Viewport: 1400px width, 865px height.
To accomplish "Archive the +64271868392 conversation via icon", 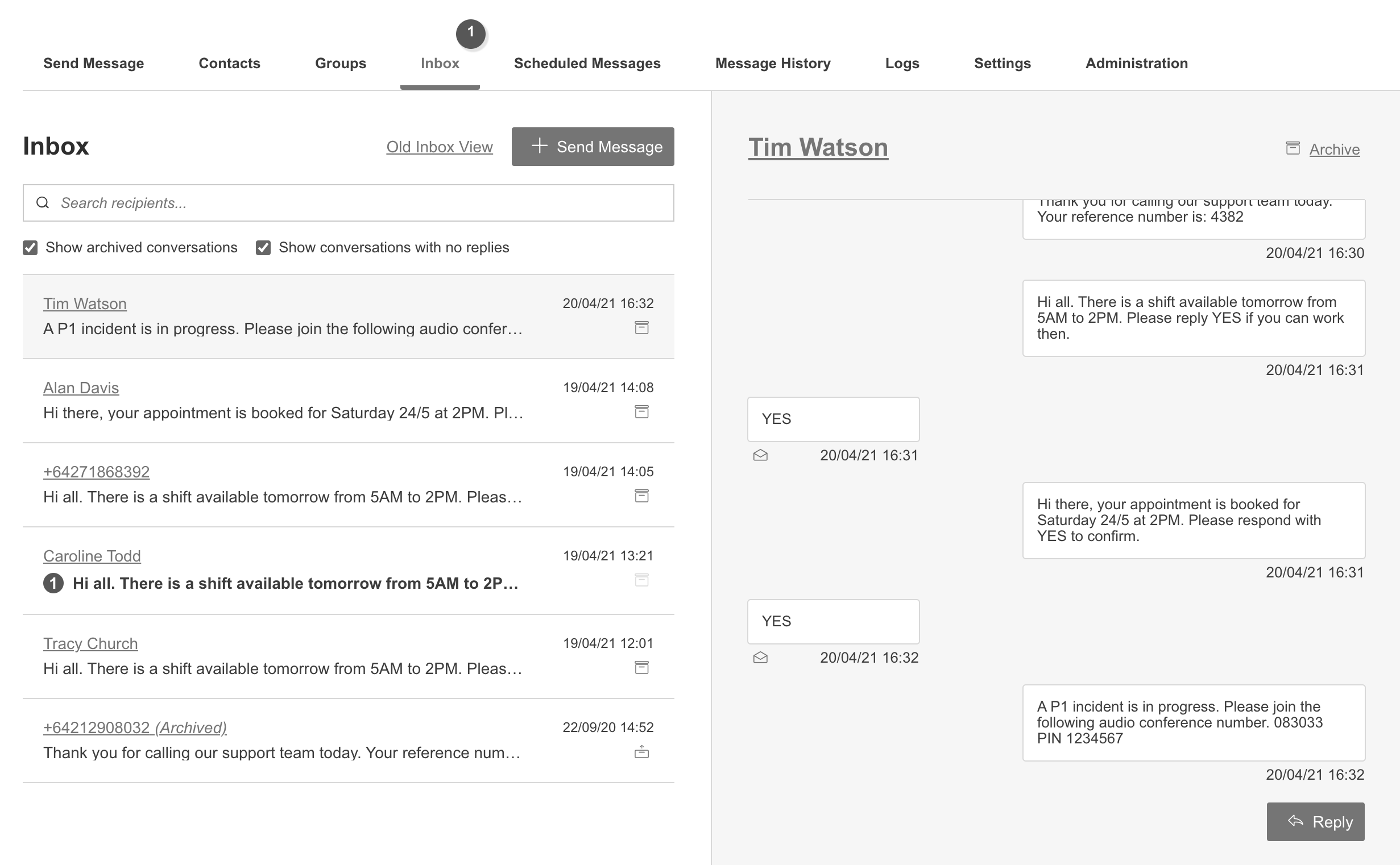I will click(641, 496).
